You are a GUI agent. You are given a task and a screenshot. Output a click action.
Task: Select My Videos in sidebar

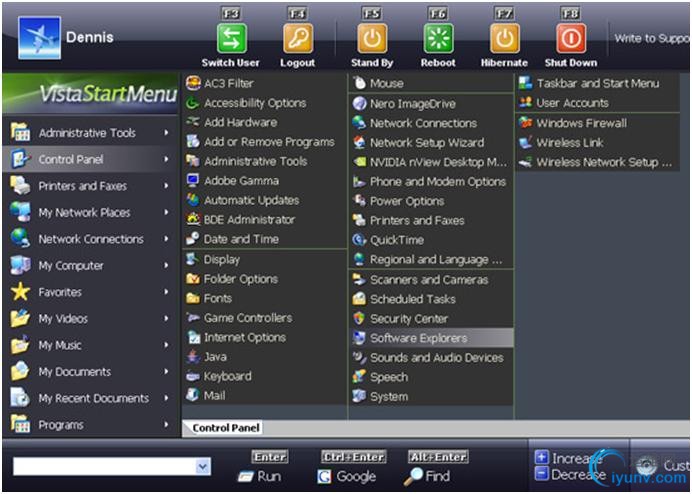[90, 318]
